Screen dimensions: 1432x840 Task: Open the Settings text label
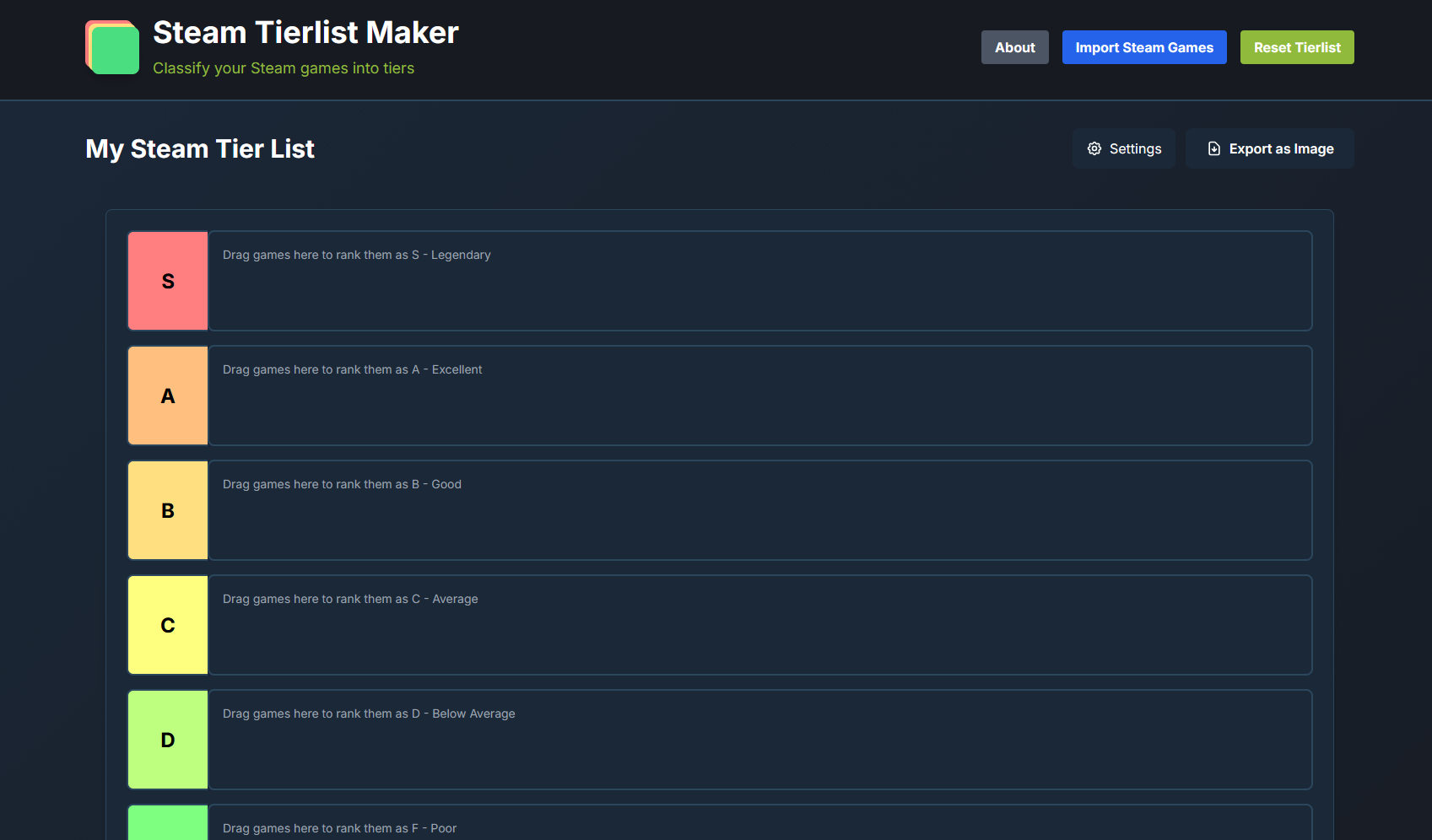click(x=1135, y=148)
